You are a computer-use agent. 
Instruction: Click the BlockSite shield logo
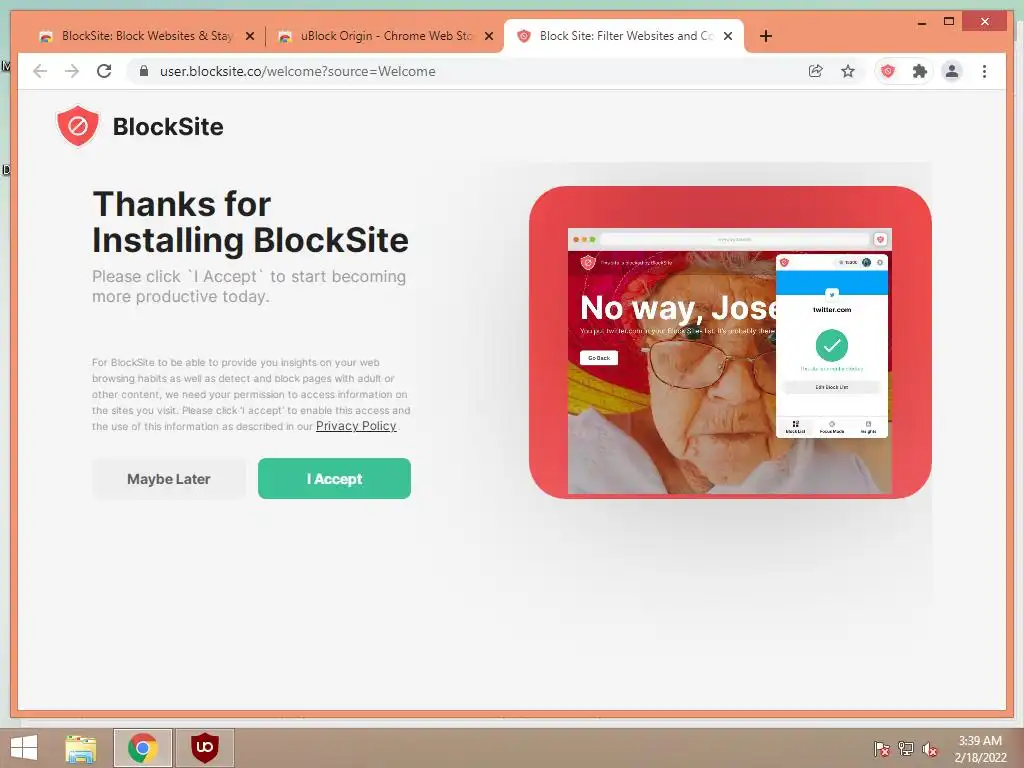(78, 126)
